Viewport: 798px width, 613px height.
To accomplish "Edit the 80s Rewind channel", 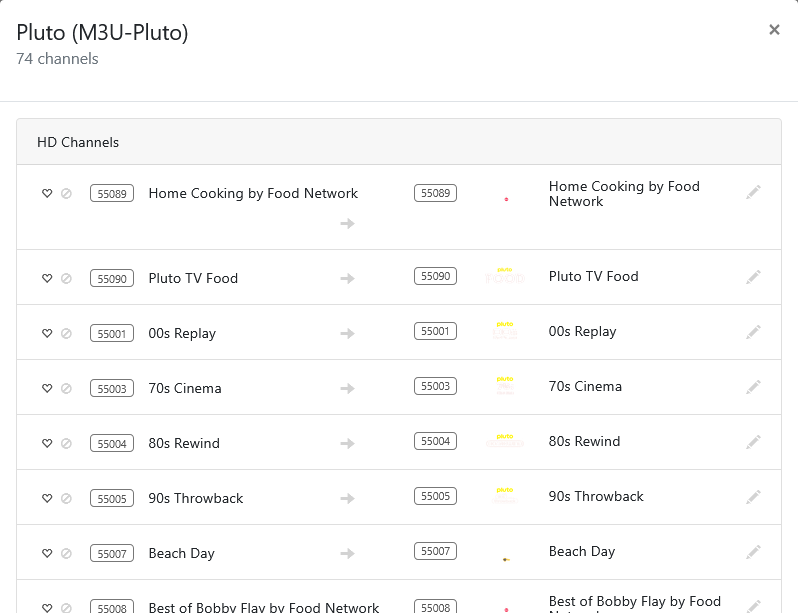I will pyautogui.click(x=753, y=442).
